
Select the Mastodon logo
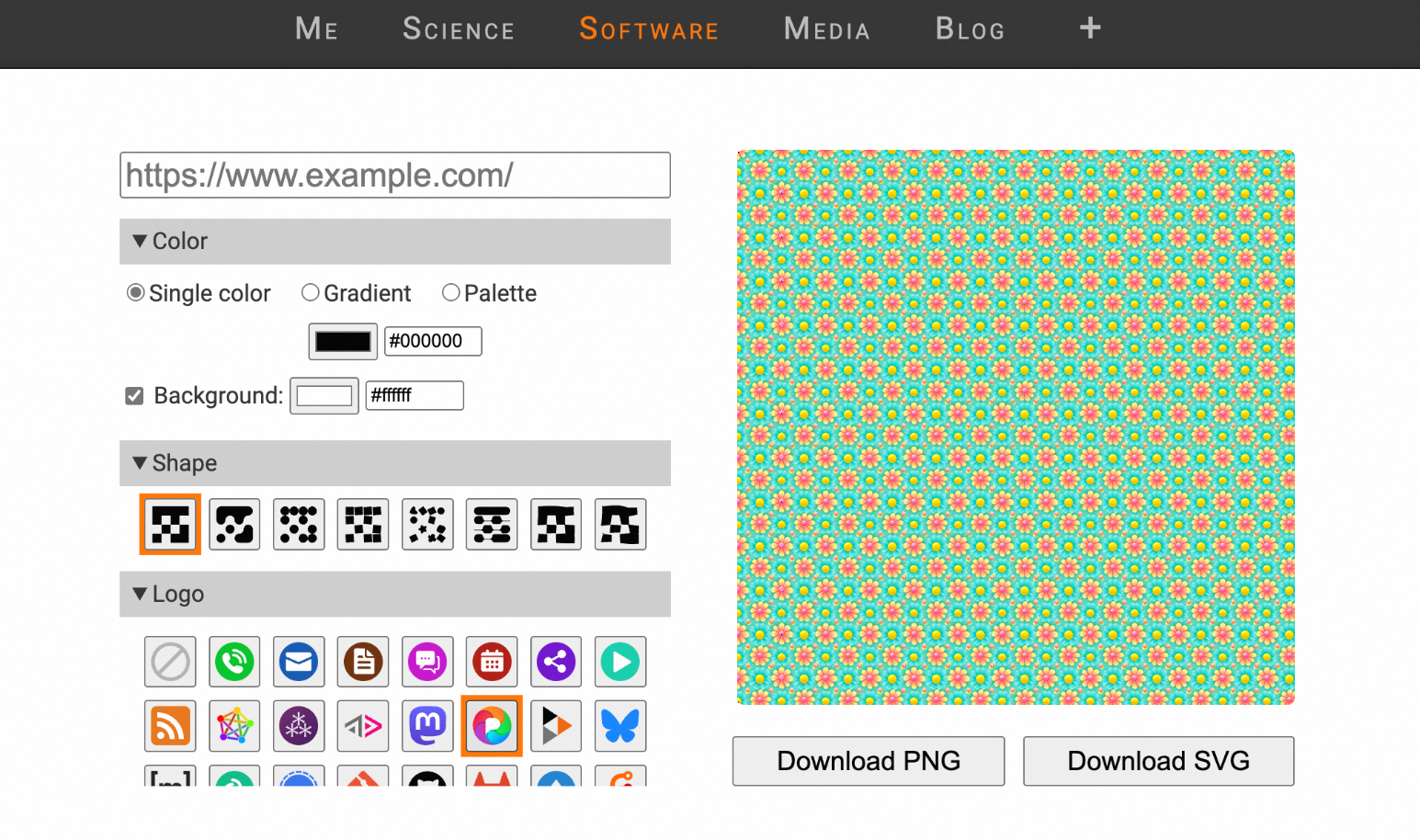pyautogui.click(x=427, y=726)
